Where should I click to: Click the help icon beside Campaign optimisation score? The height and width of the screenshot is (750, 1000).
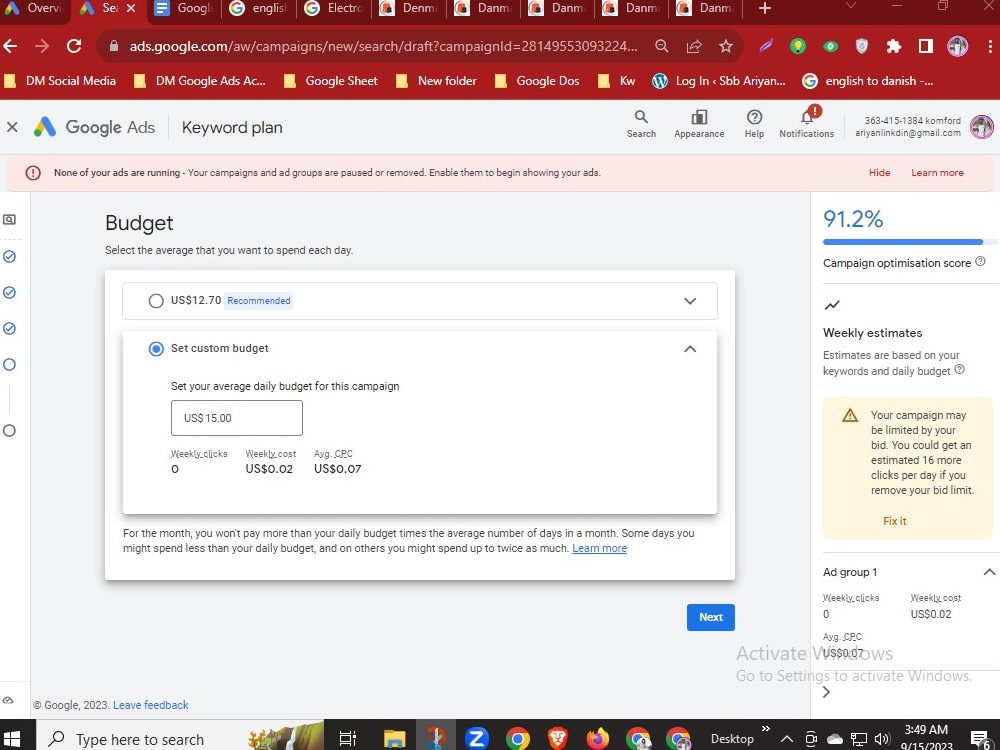coord(980,261)
